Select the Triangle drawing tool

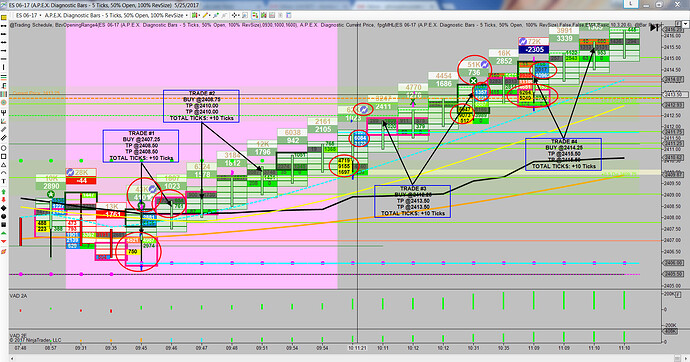click(x=4, y=165)
